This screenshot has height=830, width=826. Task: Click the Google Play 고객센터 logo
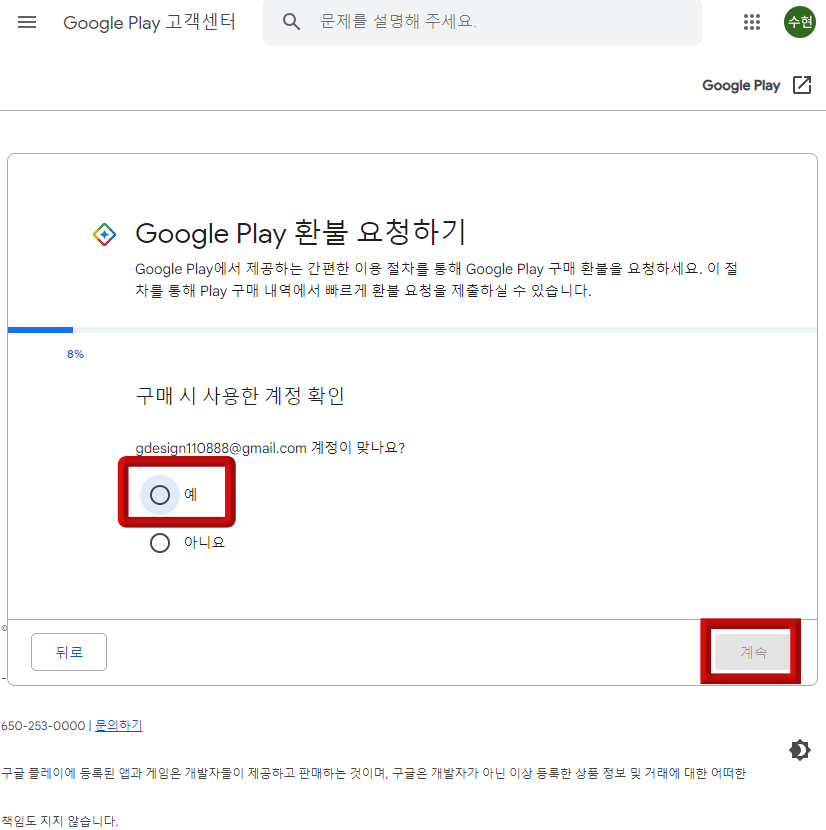pos(148,22)
